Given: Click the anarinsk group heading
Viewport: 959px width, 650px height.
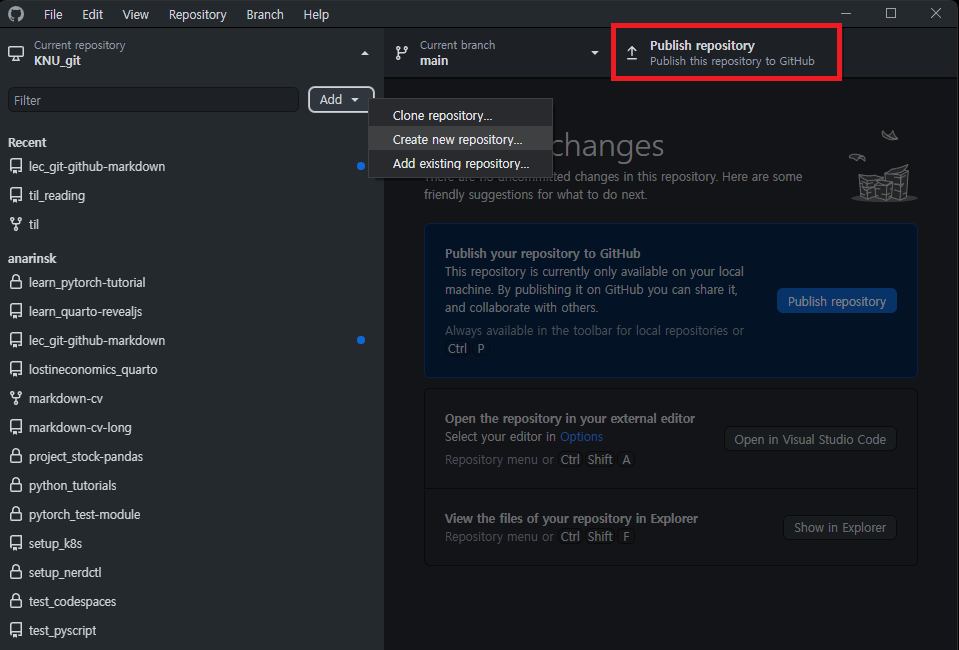Looking at the screenshot, I should [32, 259].
